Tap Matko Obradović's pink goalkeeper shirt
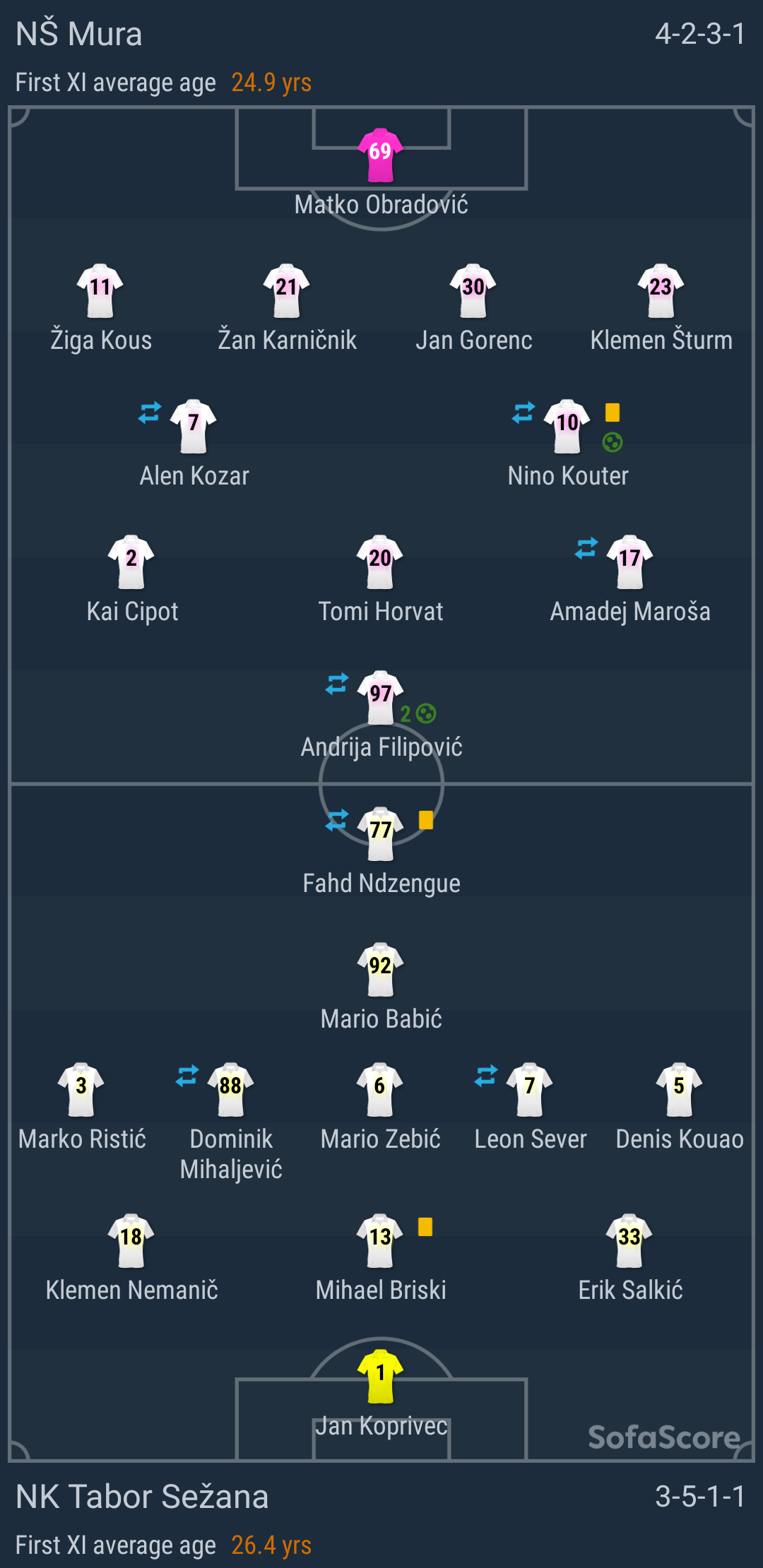 point(380,154)
